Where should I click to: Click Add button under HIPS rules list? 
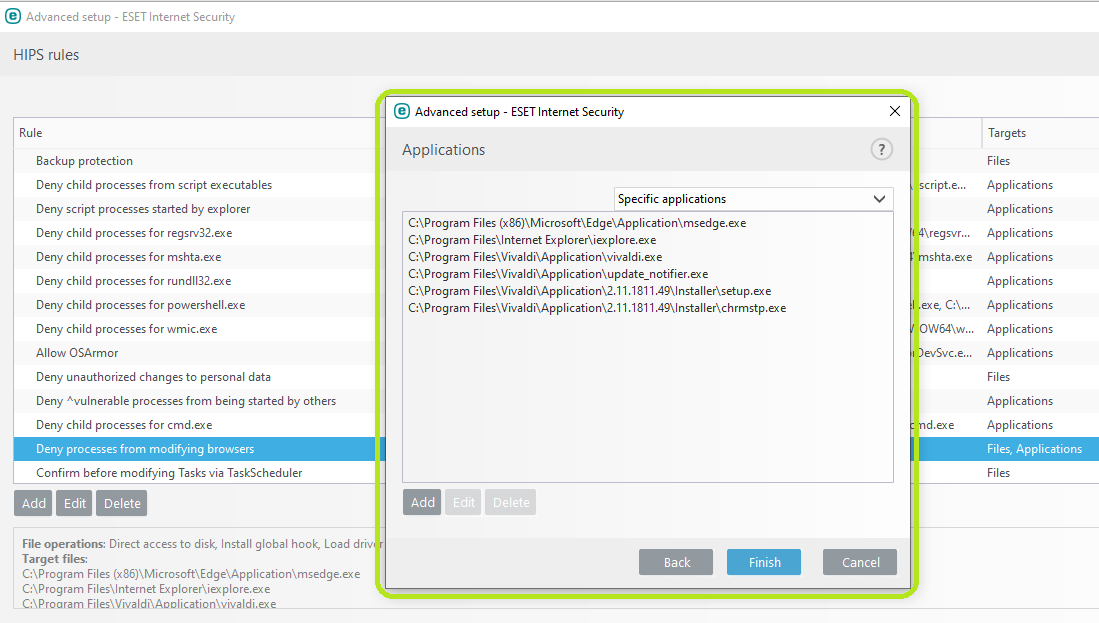33,503
